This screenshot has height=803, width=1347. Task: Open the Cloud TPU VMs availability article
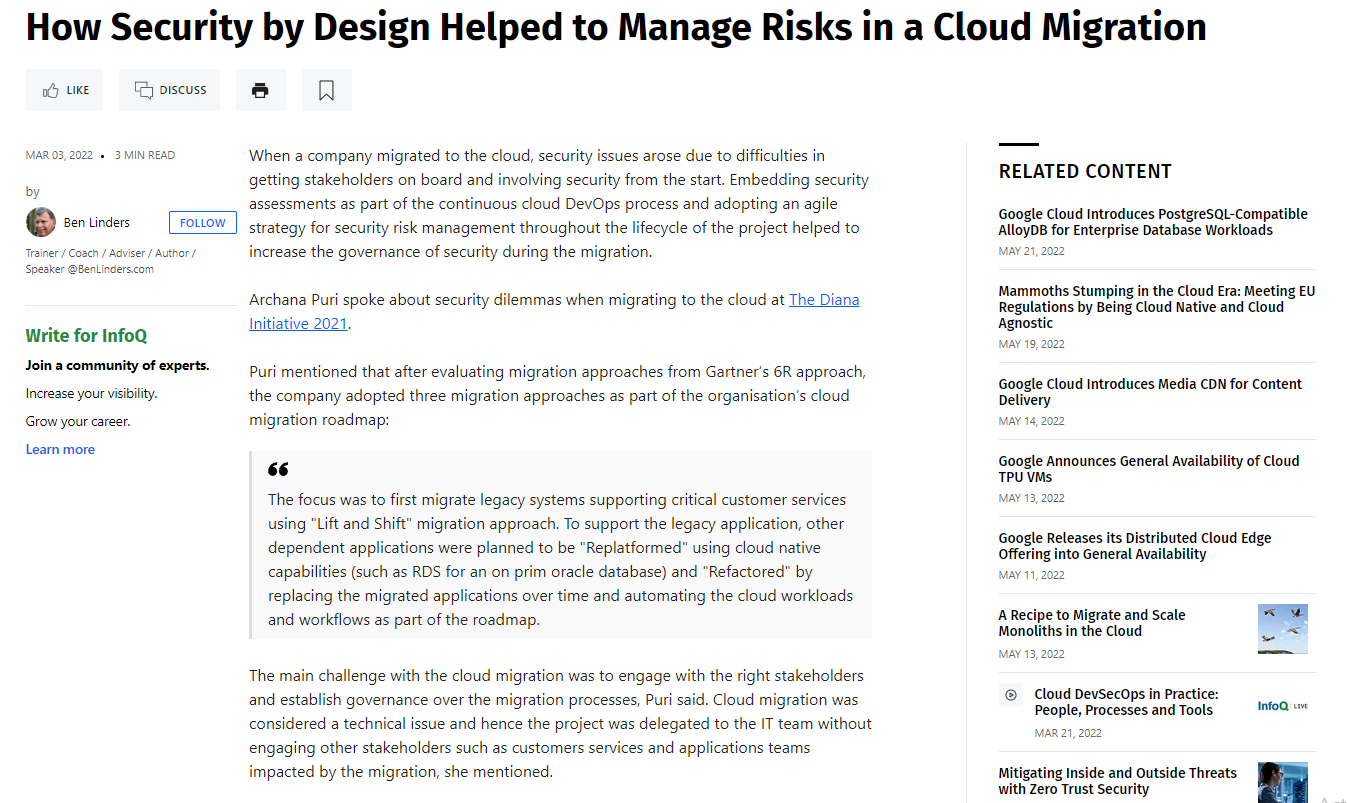tap(1149, 468)
